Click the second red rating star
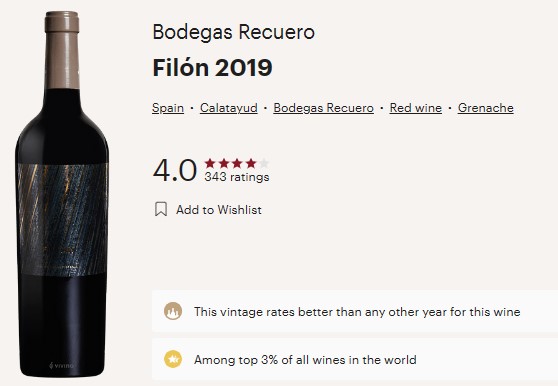The image size is (558, 386). [223, 163]
